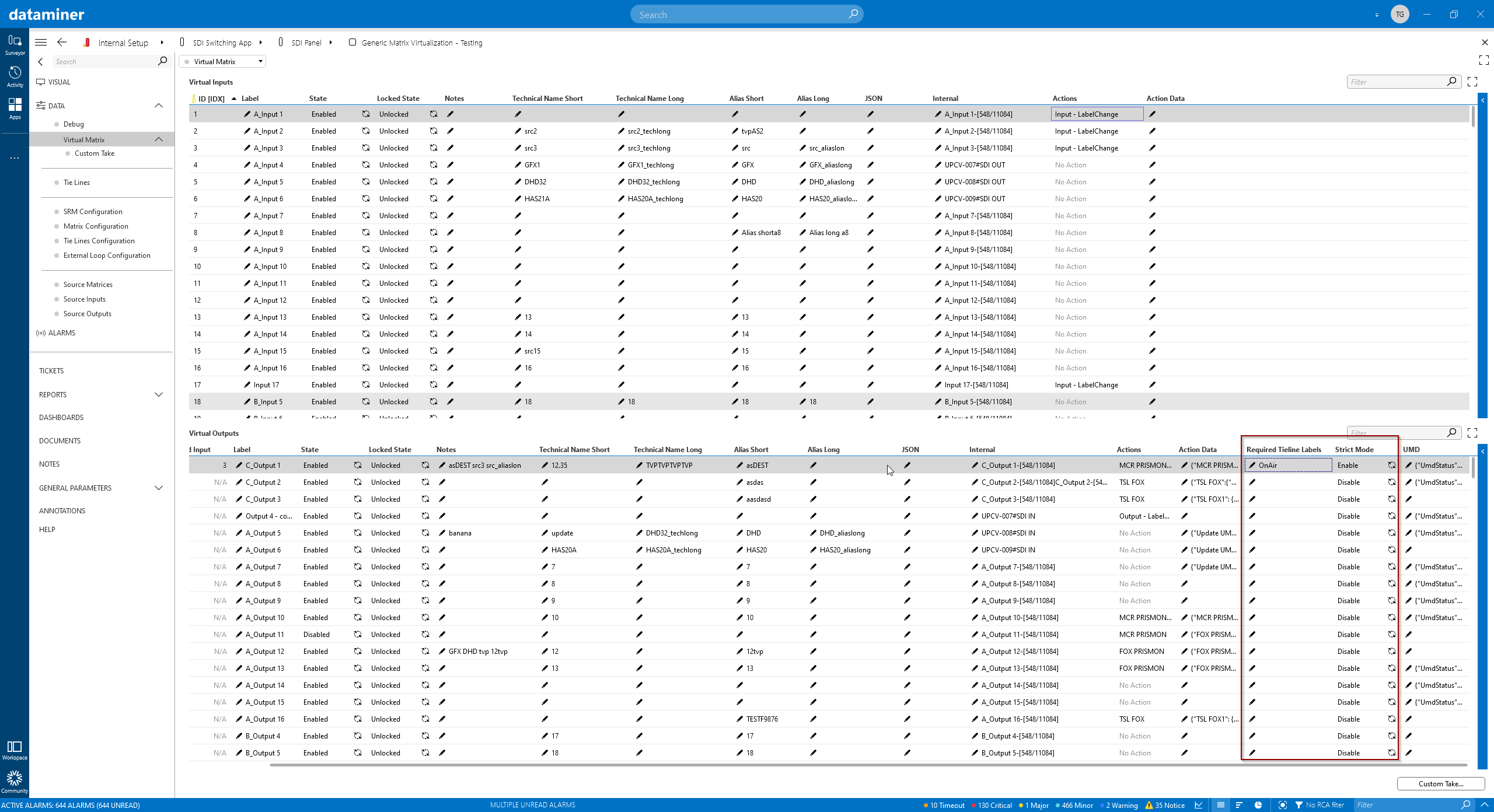Open the DASHBOARDS section
Viewport: 1494px width, 812px height.
pos(61,418)
